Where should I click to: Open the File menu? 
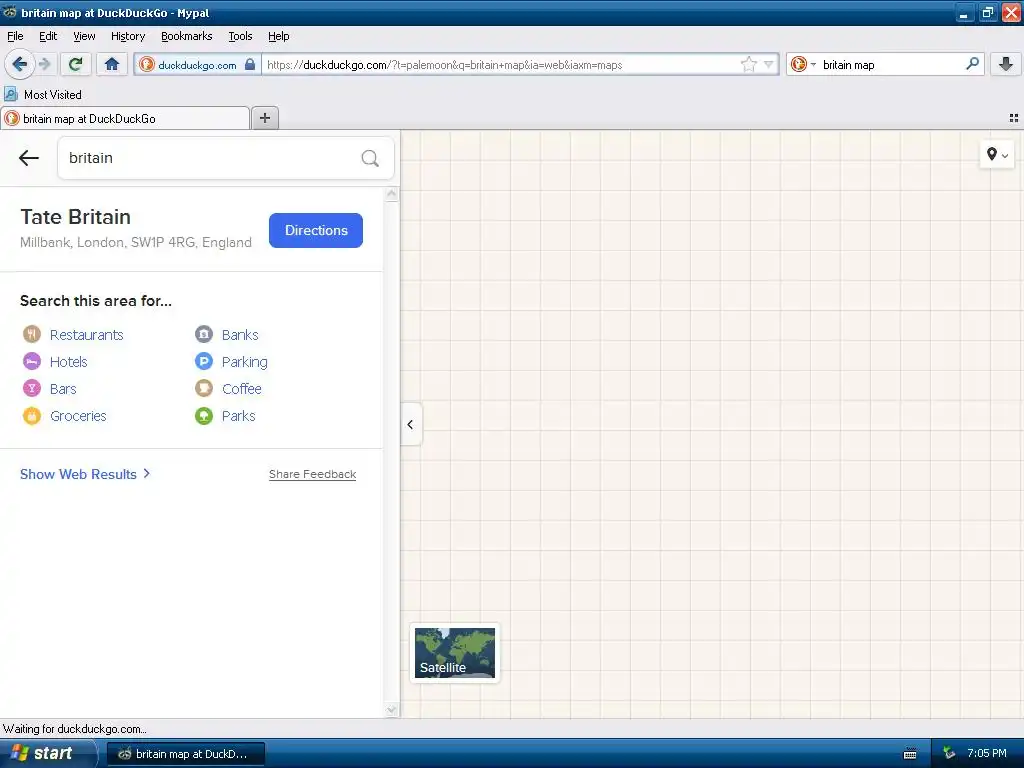(15, 36)
